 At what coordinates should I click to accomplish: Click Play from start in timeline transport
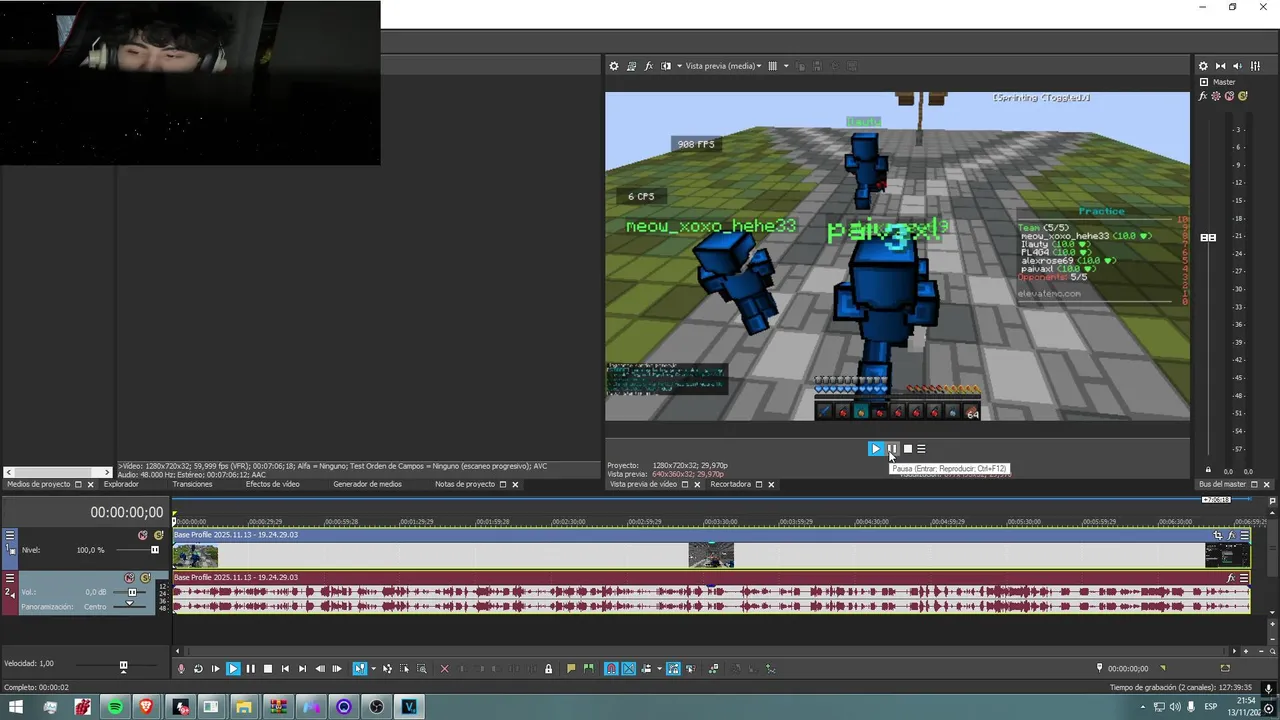tap(215, 669)
